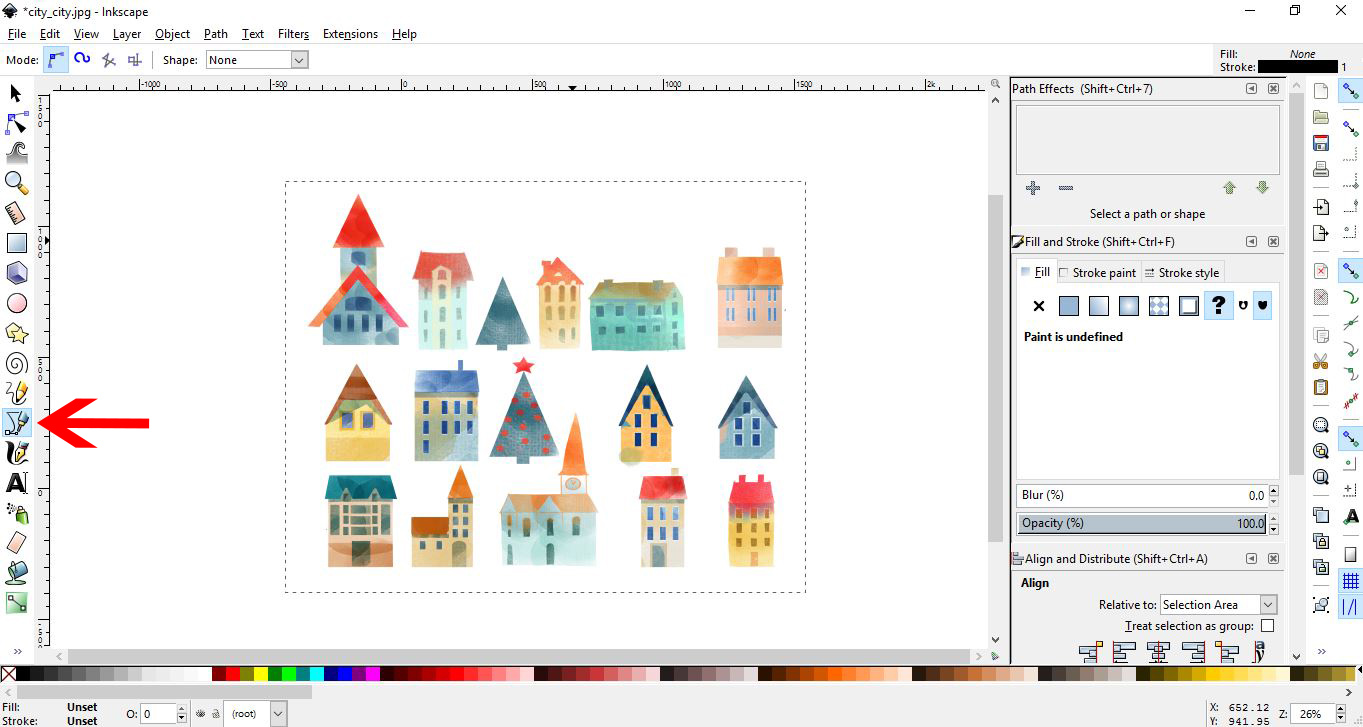
Task: Select the Selector arrow tool
Action: pos(16,93)
